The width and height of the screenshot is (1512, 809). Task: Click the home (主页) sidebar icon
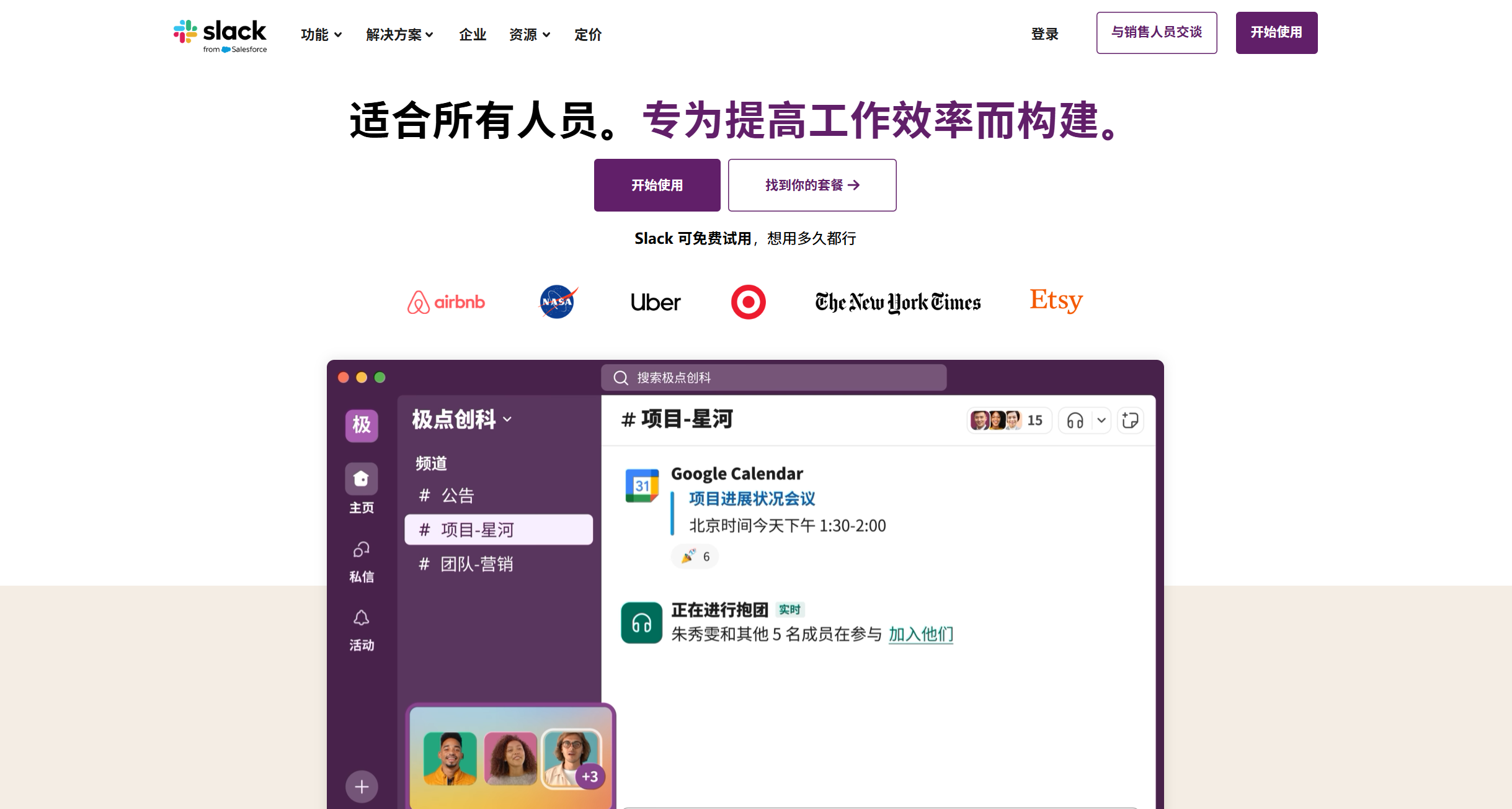[361, 479]
